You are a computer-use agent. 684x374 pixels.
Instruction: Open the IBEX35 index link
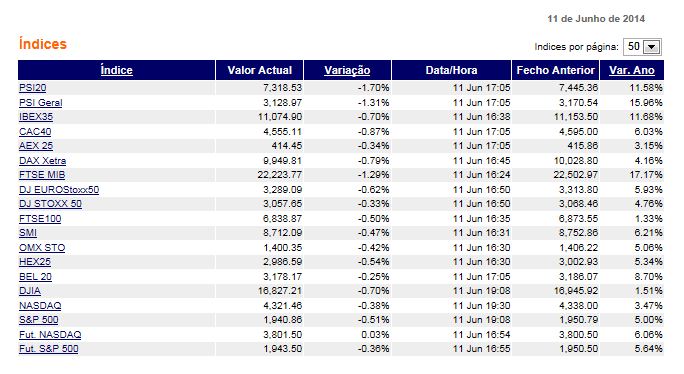[x=36, y=117]
